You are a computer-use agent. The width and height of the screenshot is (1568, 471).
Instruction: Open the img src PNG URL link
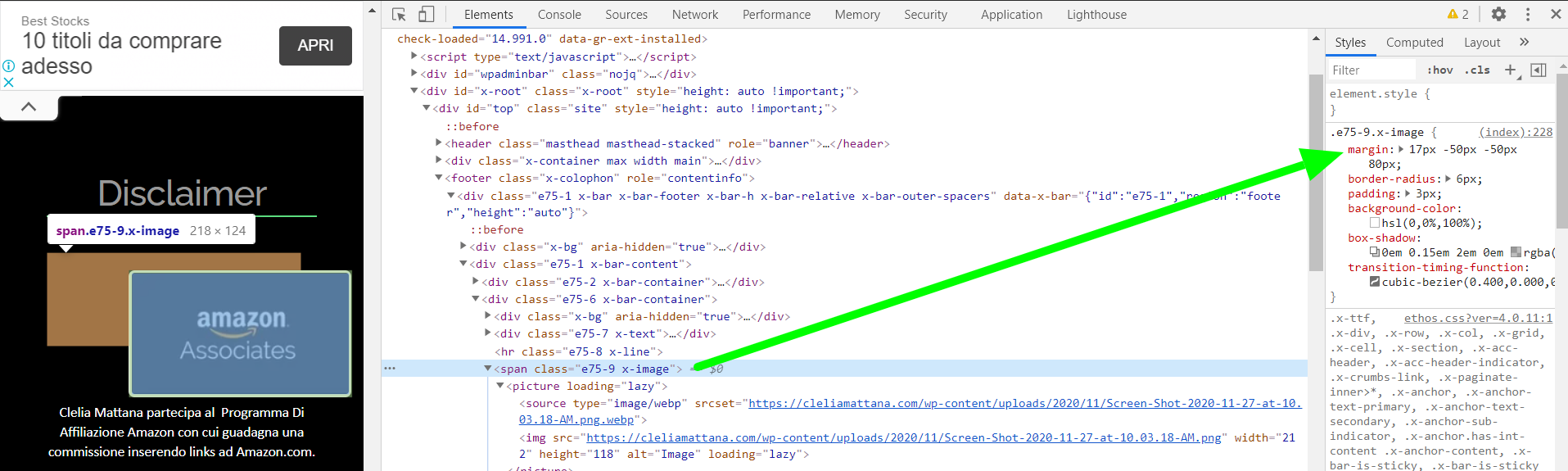904,437
